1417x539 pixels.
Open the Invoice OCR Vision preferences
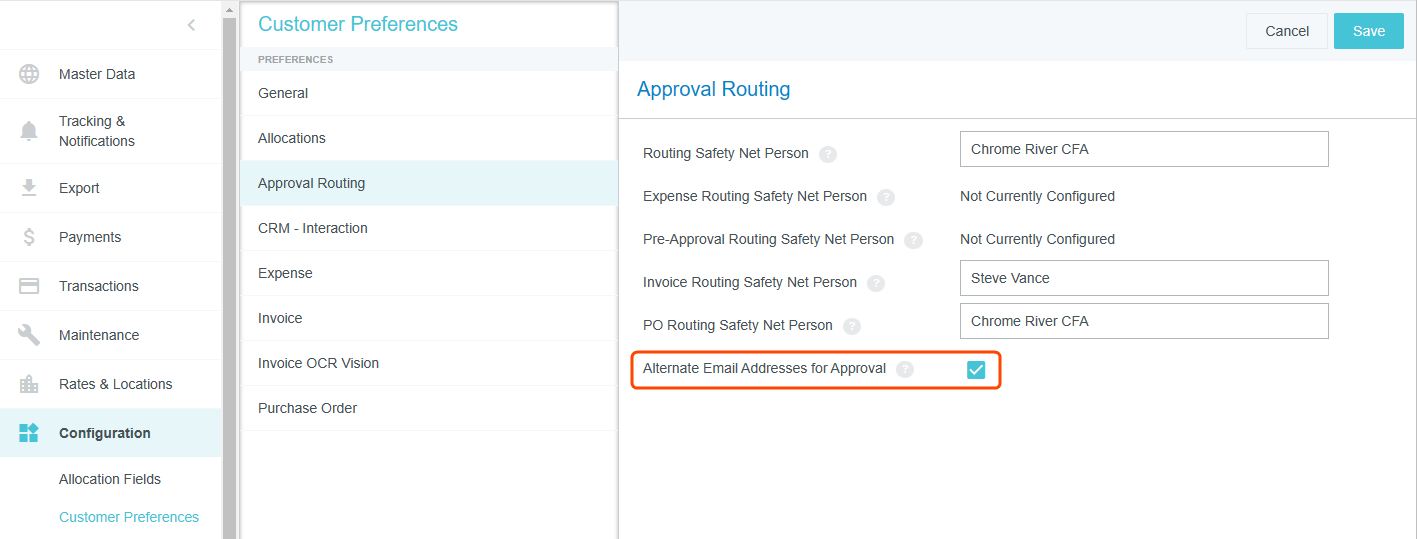(x=318, y=363)
